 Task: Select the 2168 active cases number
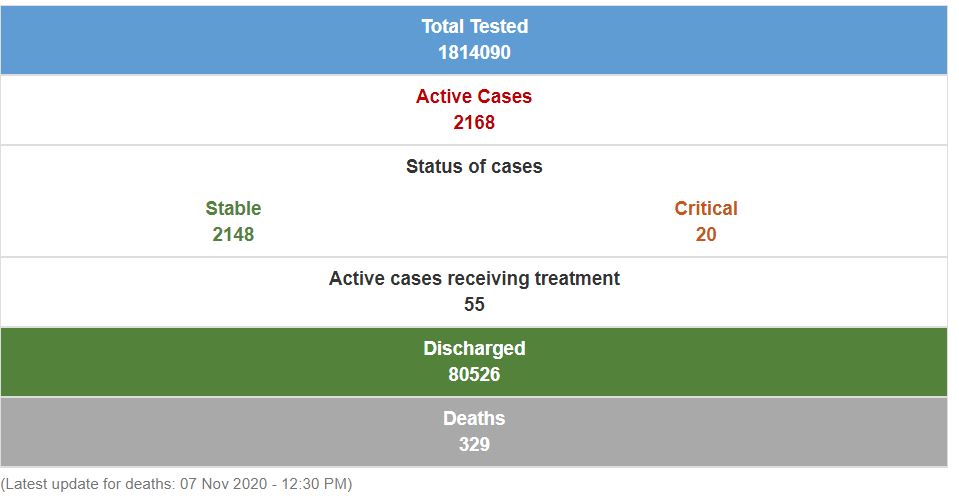pyautogui.click(x=474, y=123)
